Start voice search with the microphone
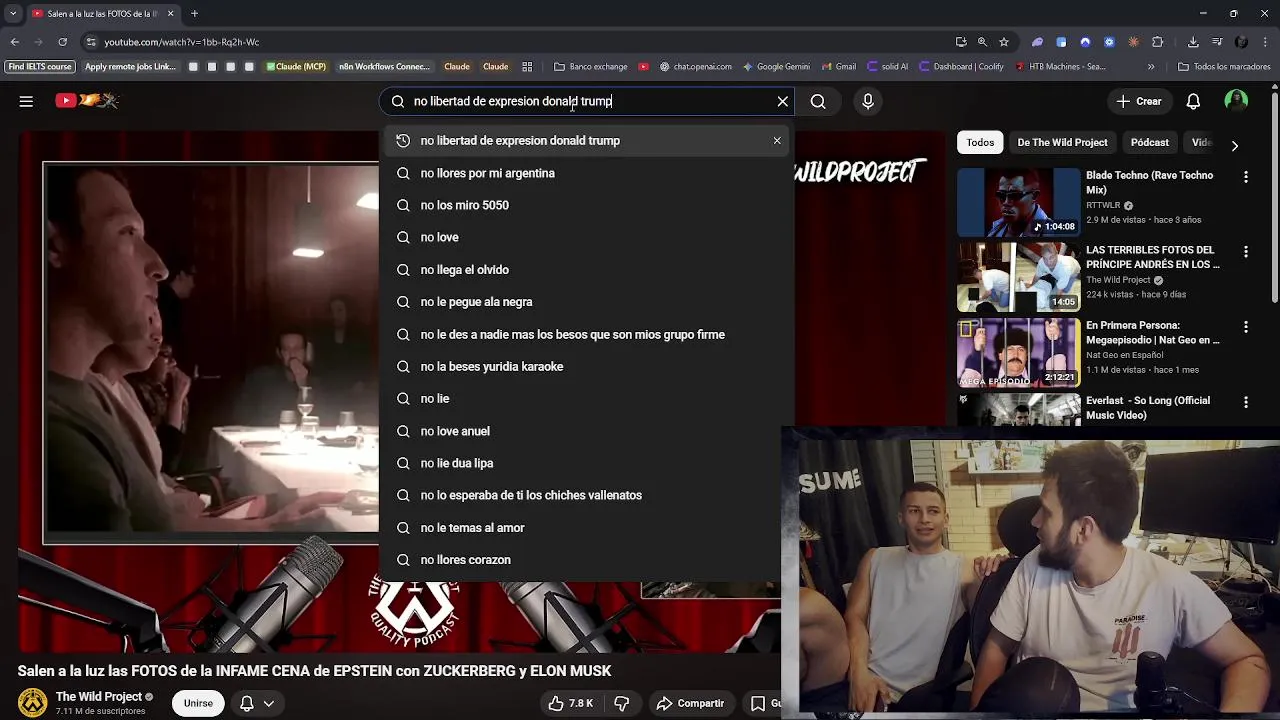 click(868, 101)
